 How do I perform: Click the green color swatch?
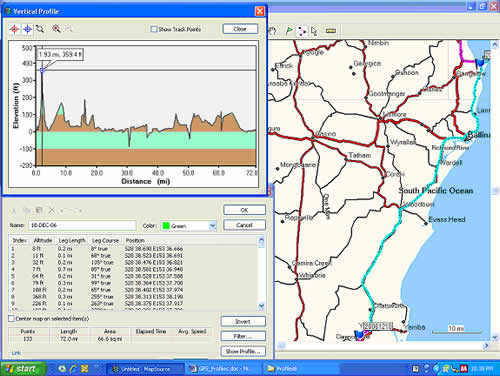166,226
